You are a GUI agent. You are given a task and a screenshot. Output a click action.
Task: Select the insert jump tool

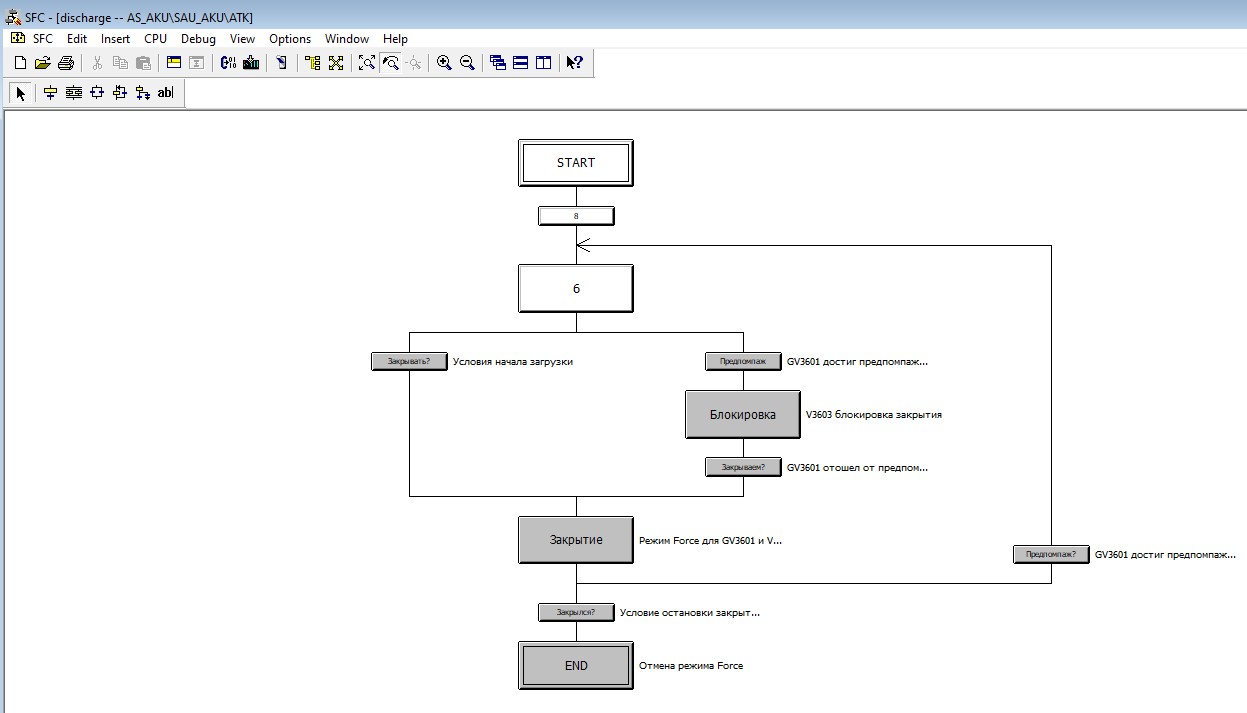pyautogui.click(x=143, y=93)
